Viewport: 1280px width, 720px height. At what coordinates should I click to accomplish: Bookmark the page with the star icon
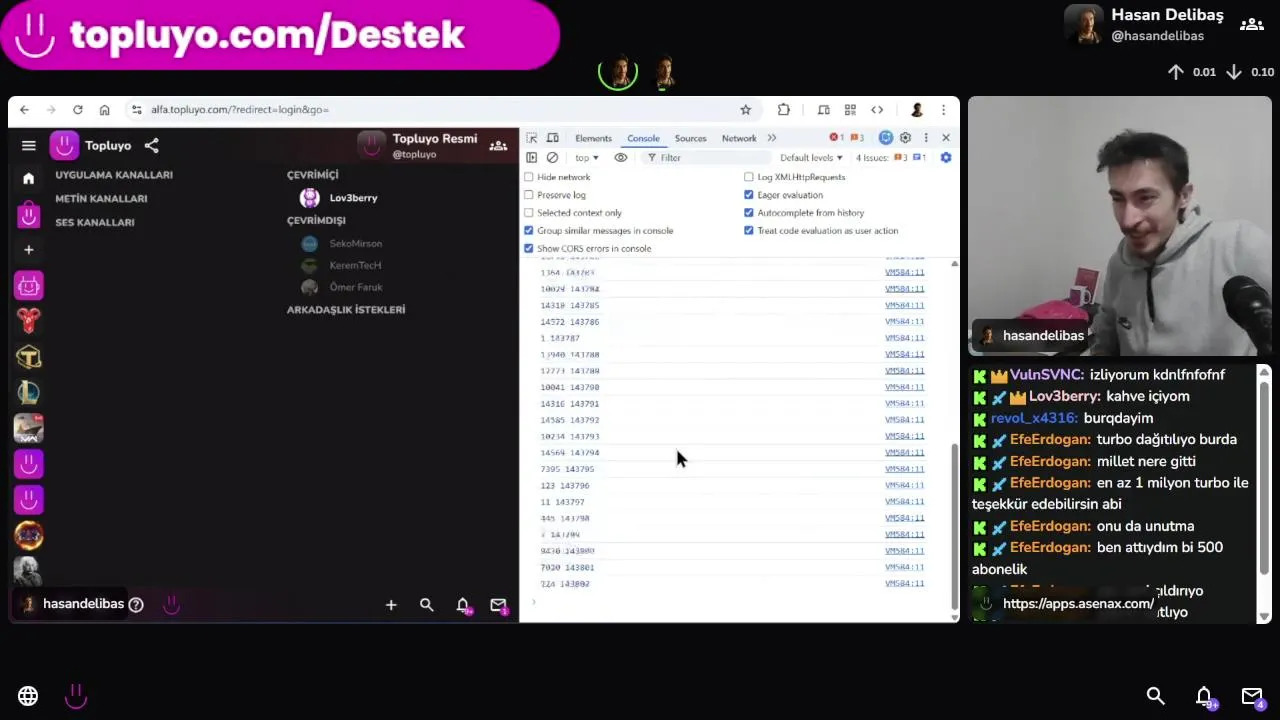point(745,110)
